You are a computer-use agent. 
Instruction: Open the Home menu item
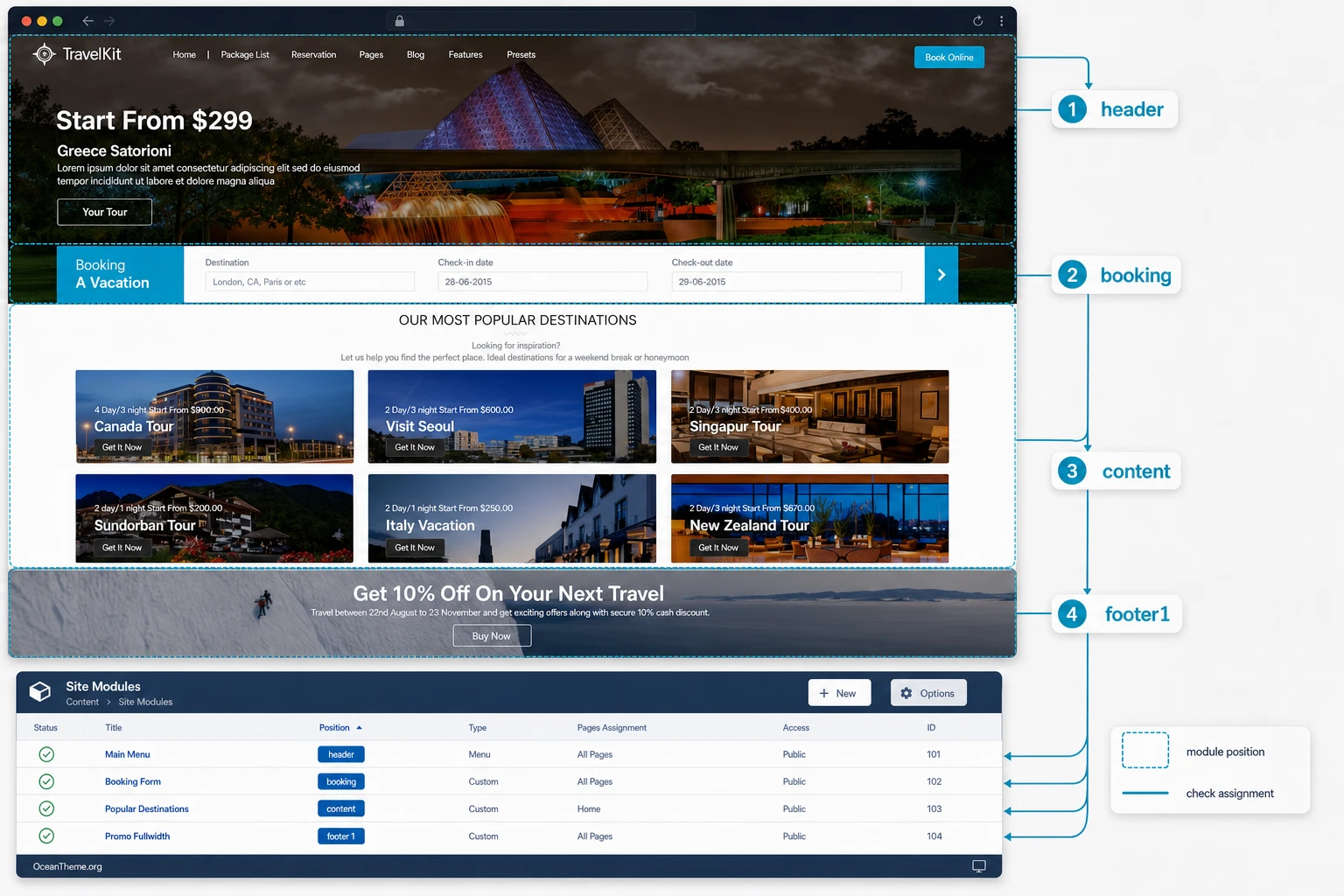pyautogui.click(x=185, y=54)
